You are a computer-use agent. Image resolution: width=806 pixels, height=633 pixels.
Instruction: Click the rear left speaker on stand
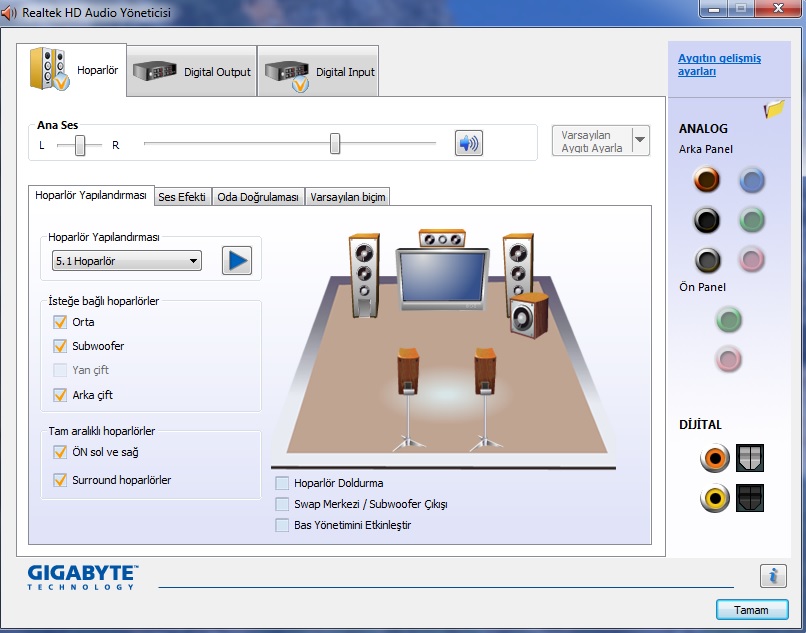tap(408, 399)
